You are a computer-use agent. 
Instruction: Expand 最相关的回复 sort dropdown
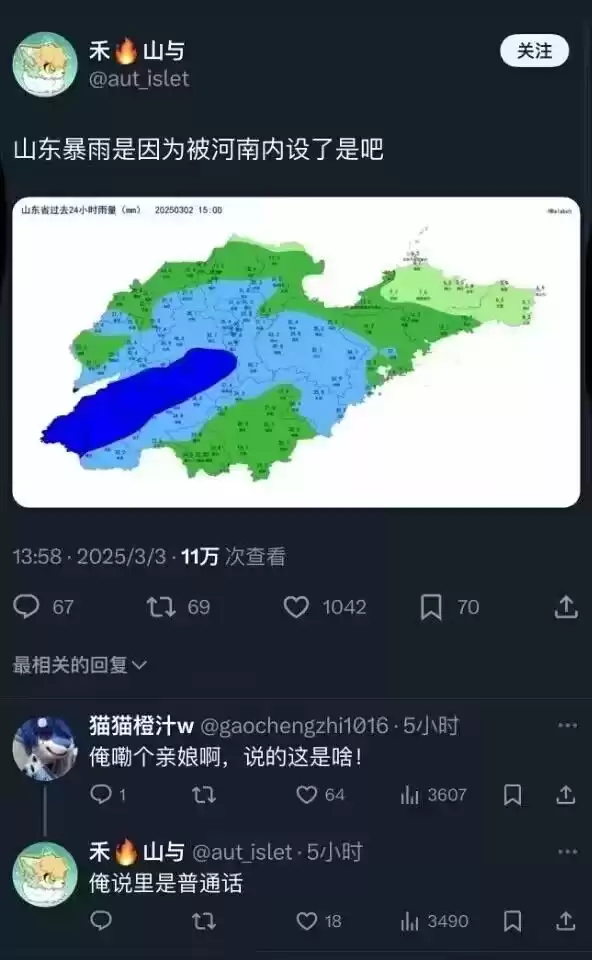point(80,664)
